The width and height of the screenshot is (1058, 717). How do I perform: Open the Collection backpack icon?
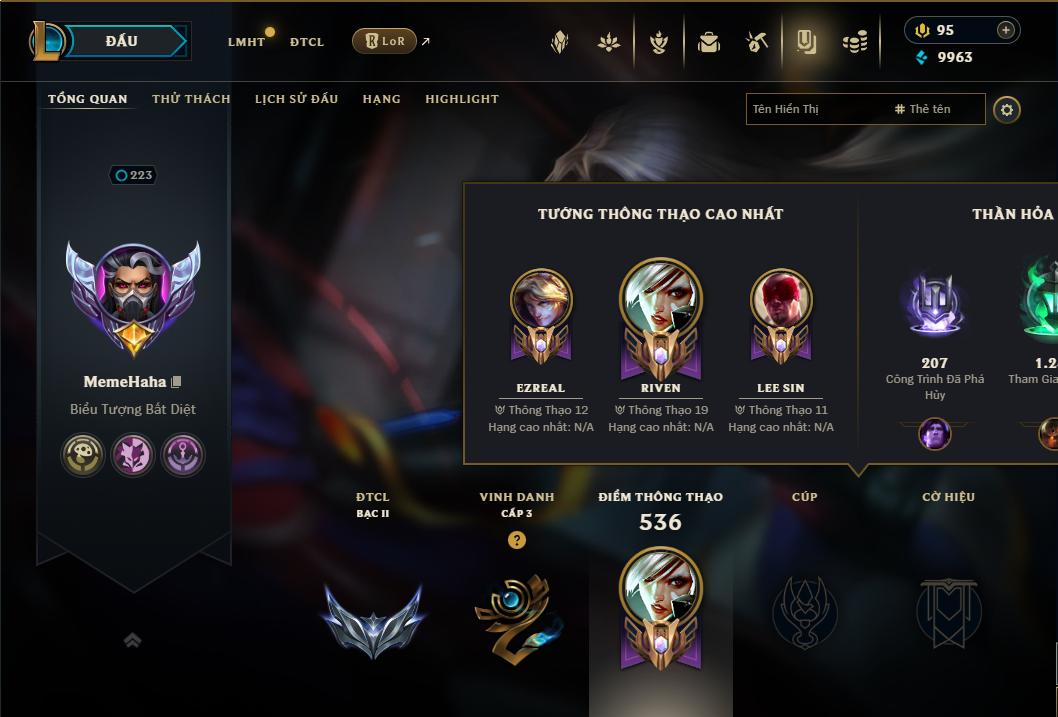pos(708,42)
